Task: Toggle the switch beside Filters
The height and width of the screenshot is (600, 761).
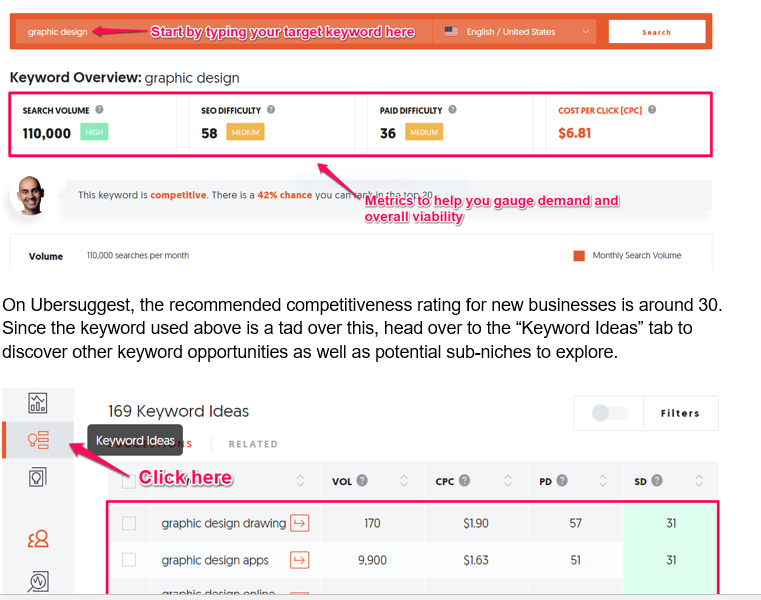Action: (x=609, y=412)
